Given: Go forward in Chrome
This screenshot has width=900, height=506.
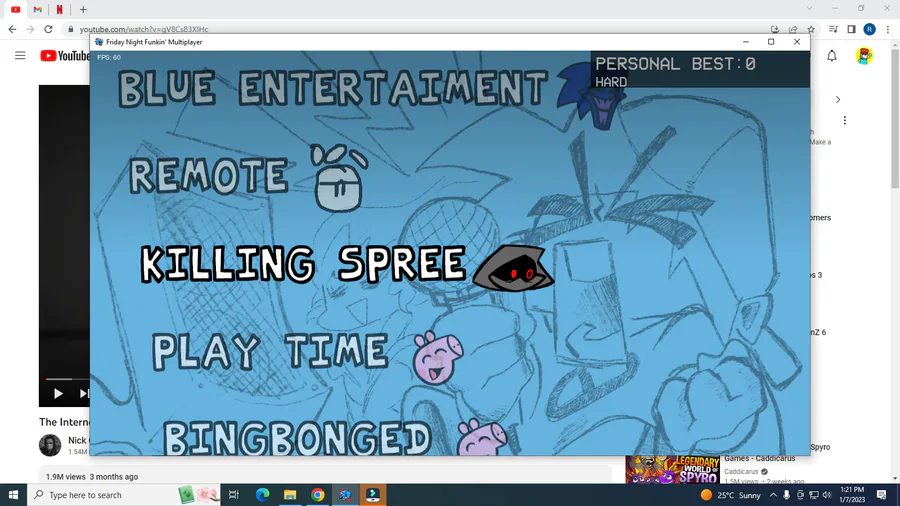Looking at the screenshot, I should 30,29.
